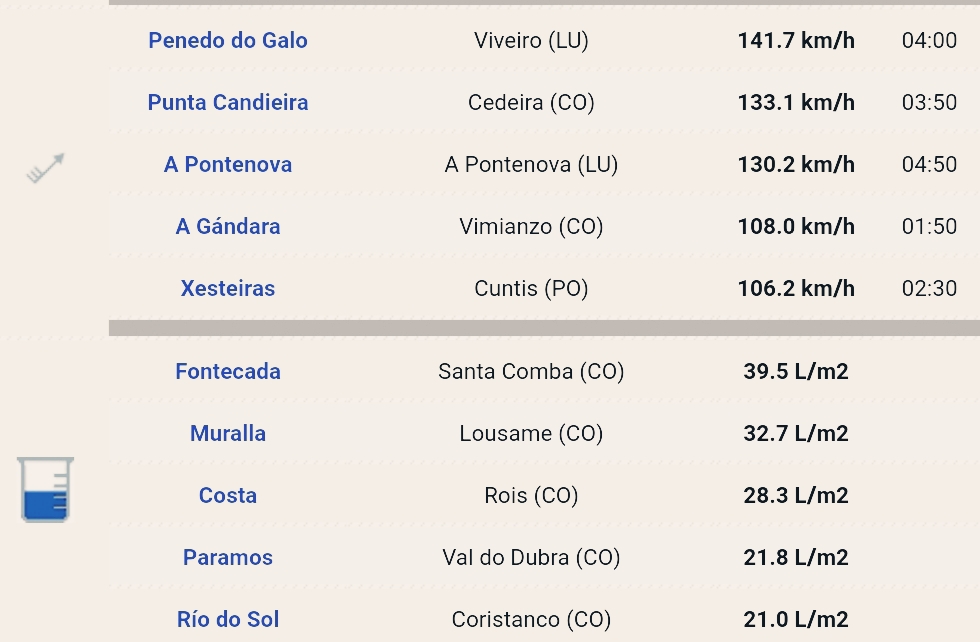The image size is (980, 642).
Task: Open Río do Sol station link
Action: coord(228,619)
